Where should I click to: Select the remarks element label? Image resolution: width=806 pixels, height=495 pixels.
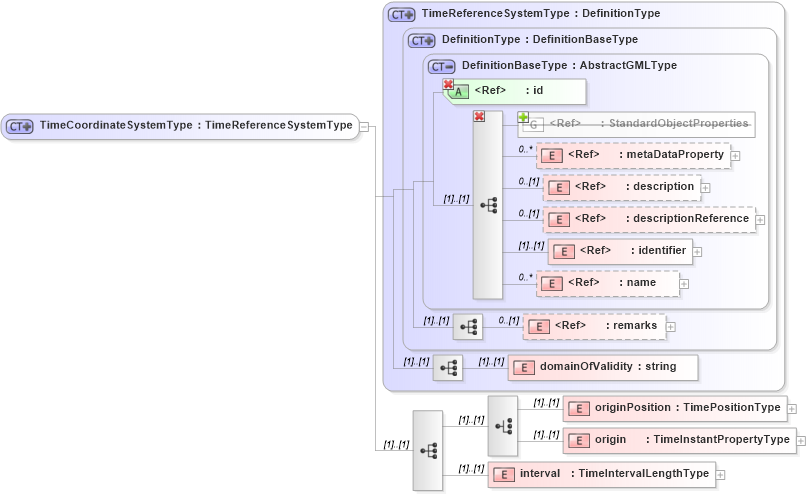(x=606, y=325)
